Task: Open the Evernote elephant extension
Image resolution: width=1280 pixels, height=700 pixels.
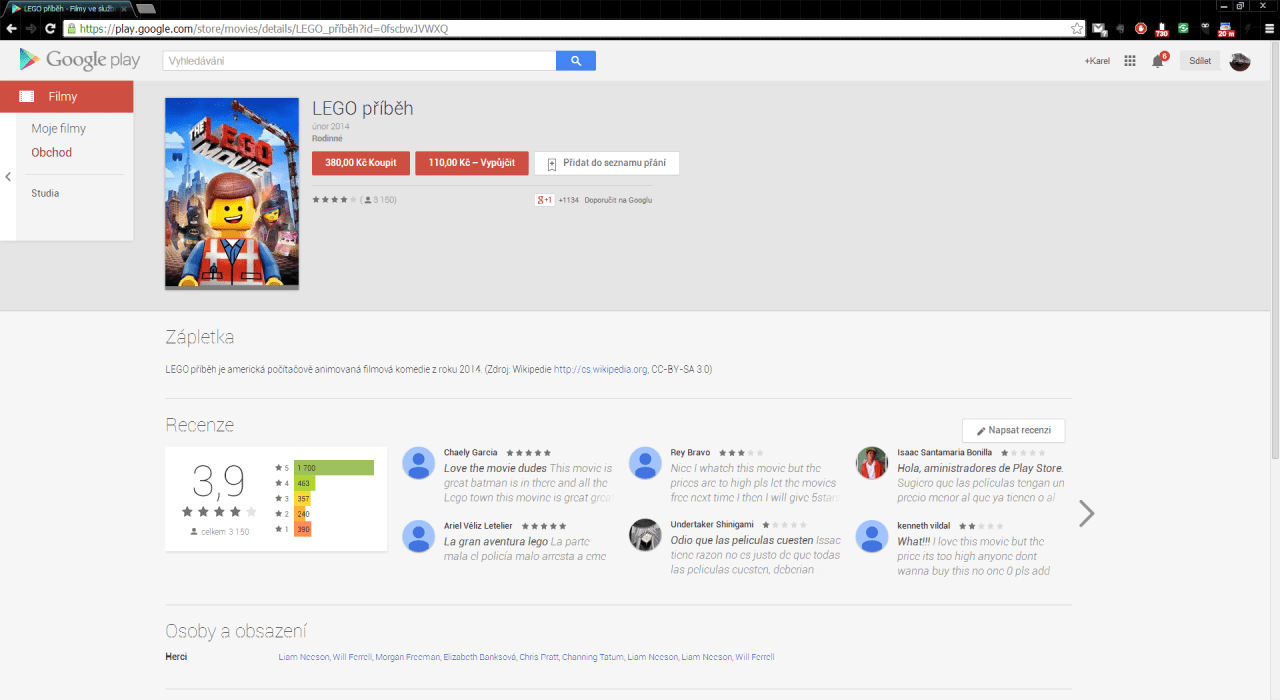Action: (1120, 28)
